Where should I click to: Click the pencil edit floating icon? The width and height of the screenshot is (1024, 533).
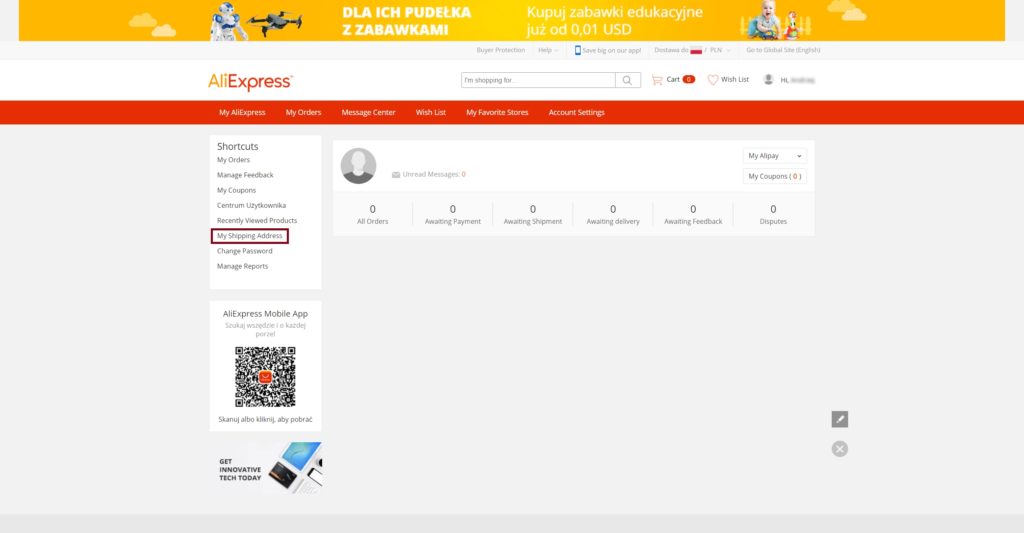840,419
